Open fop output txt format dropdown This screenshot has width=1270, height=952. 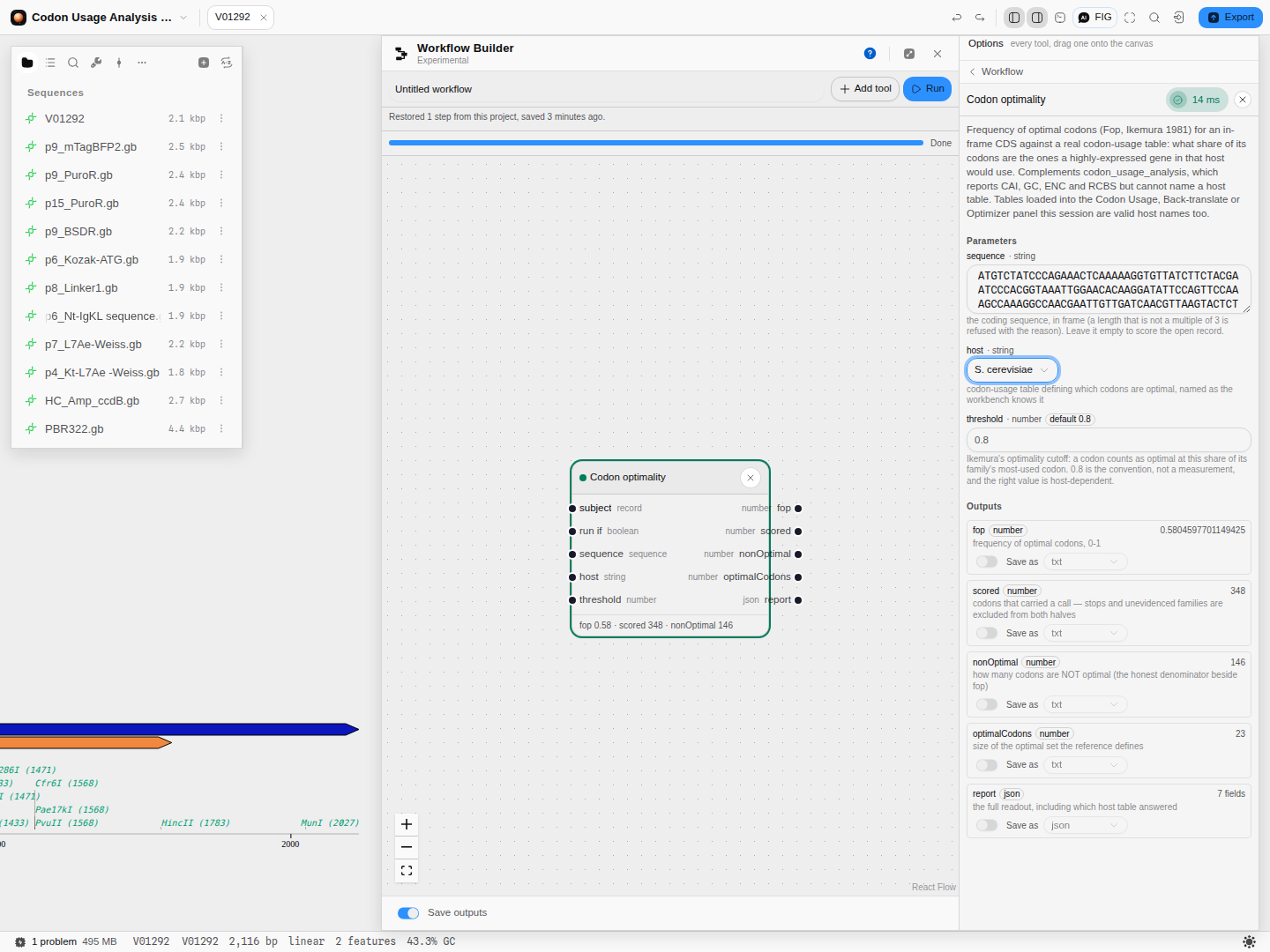(x=1085, y=562)
